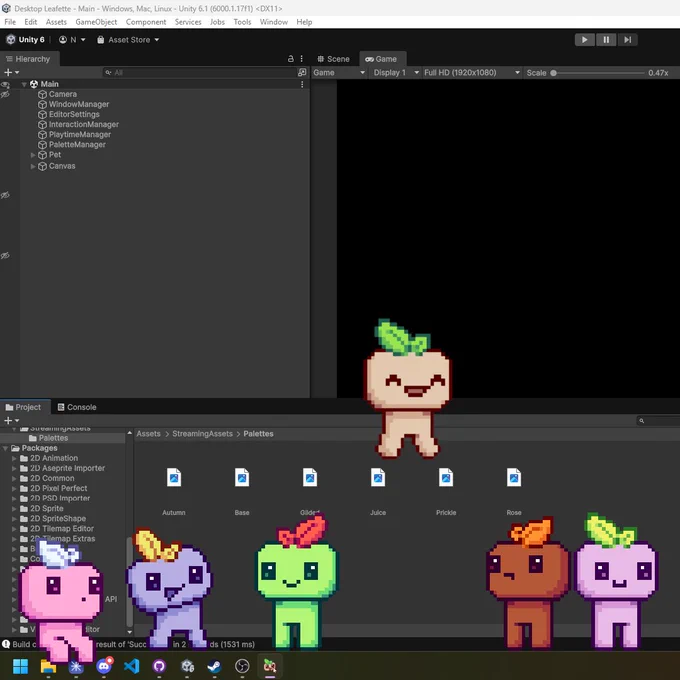Switch to the Console tab
The image size is (680, 680).
click(77, 407)
